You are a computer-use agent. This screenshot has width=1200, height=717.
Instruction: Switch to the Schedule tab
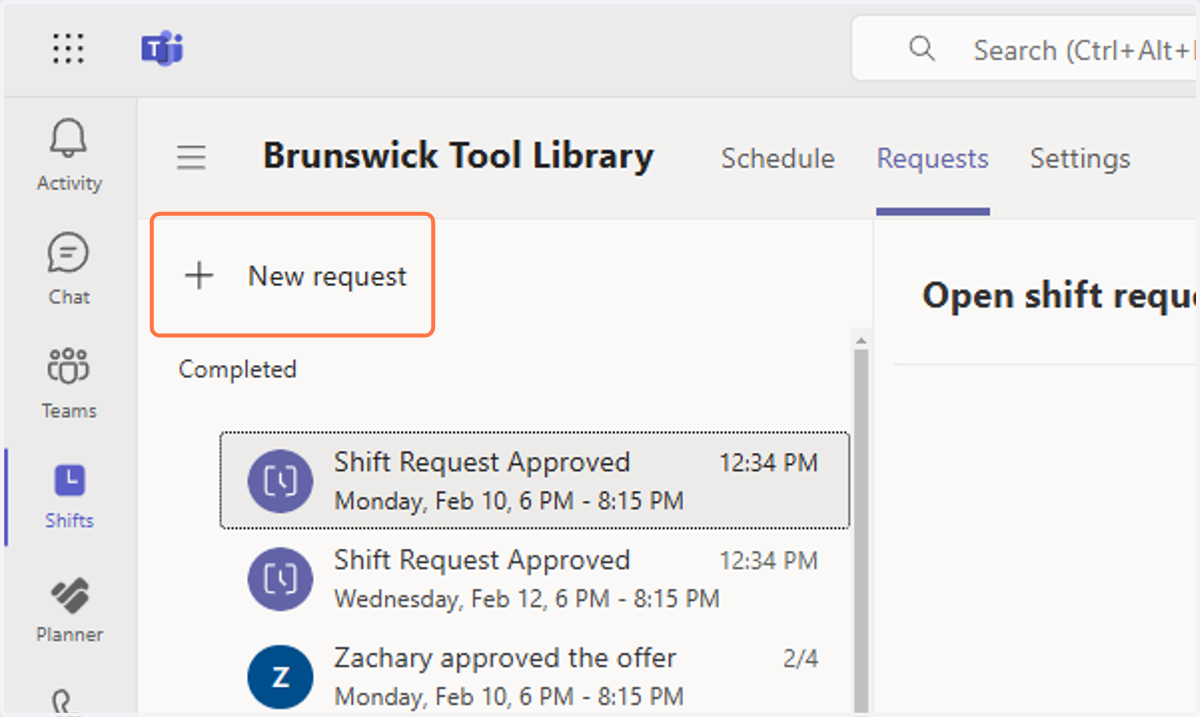[x=778, y=158]
